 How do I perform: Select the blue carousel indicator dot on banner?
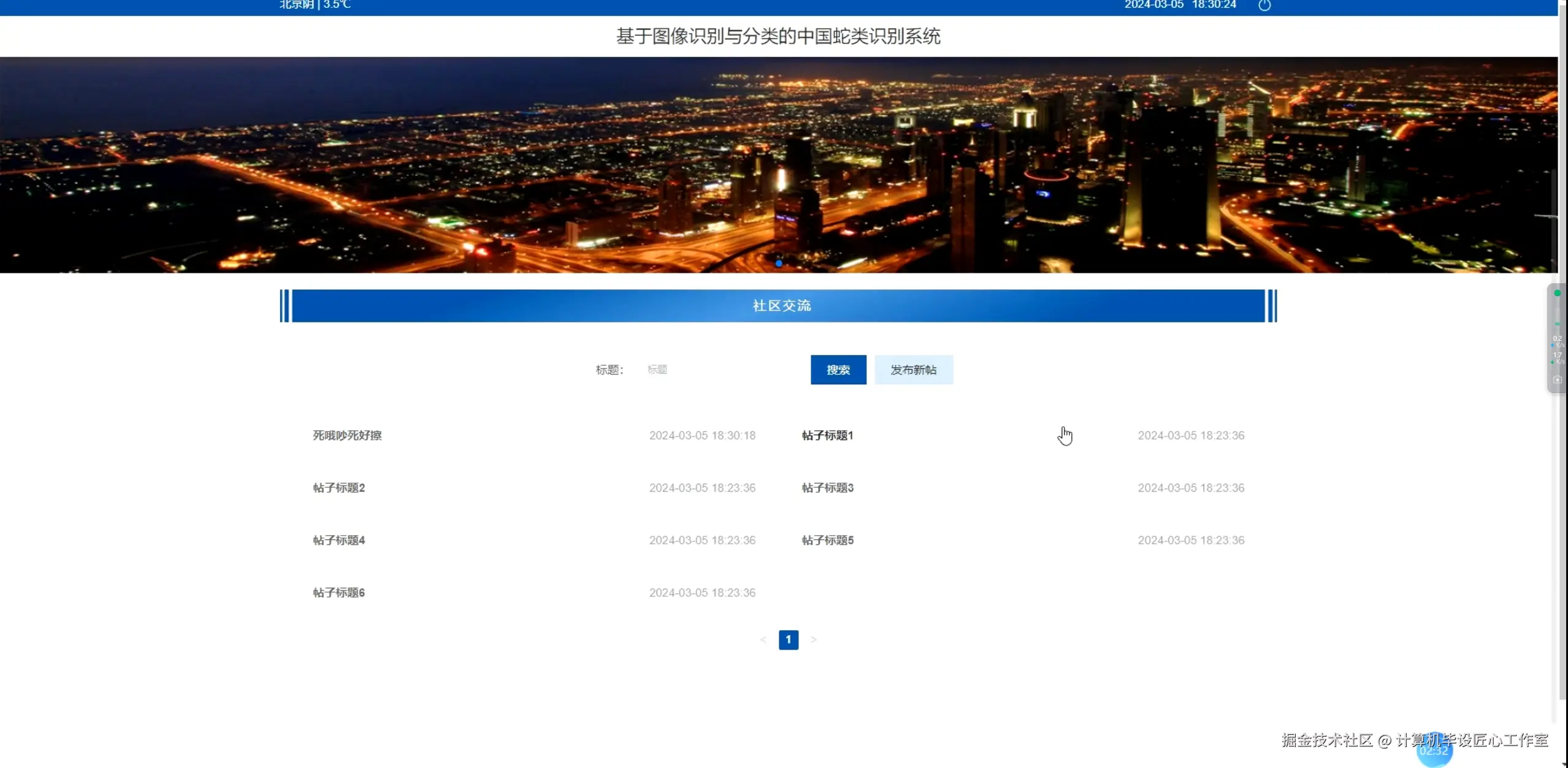pyautogui.click(x=779, y=264)
